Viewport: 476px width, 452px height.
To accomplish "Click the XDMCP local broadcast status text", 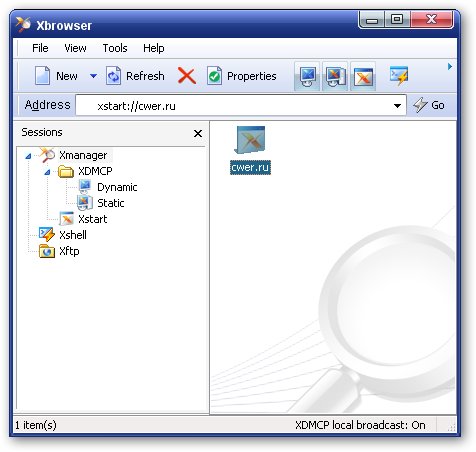I will [360, 425].
